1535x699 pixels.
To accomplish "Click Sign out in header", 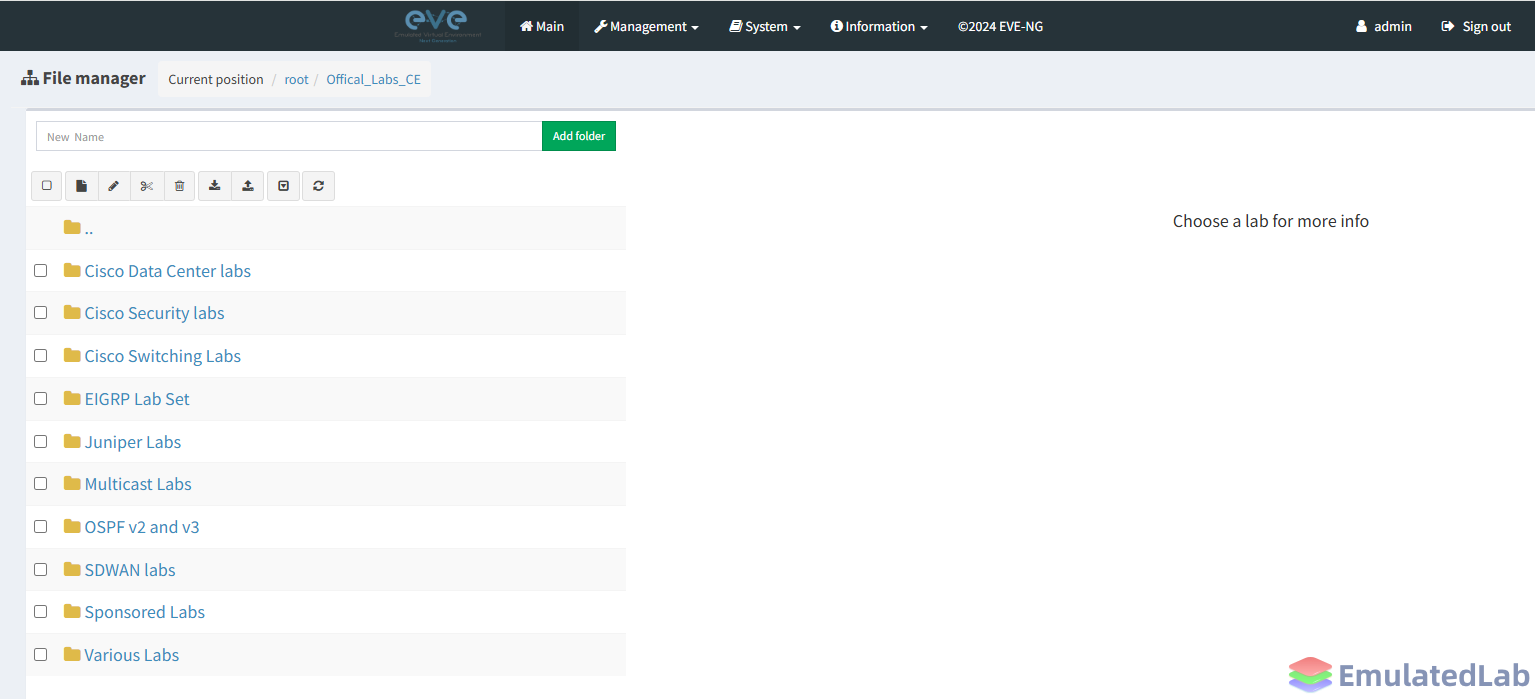I will (x=1476, y=26).
